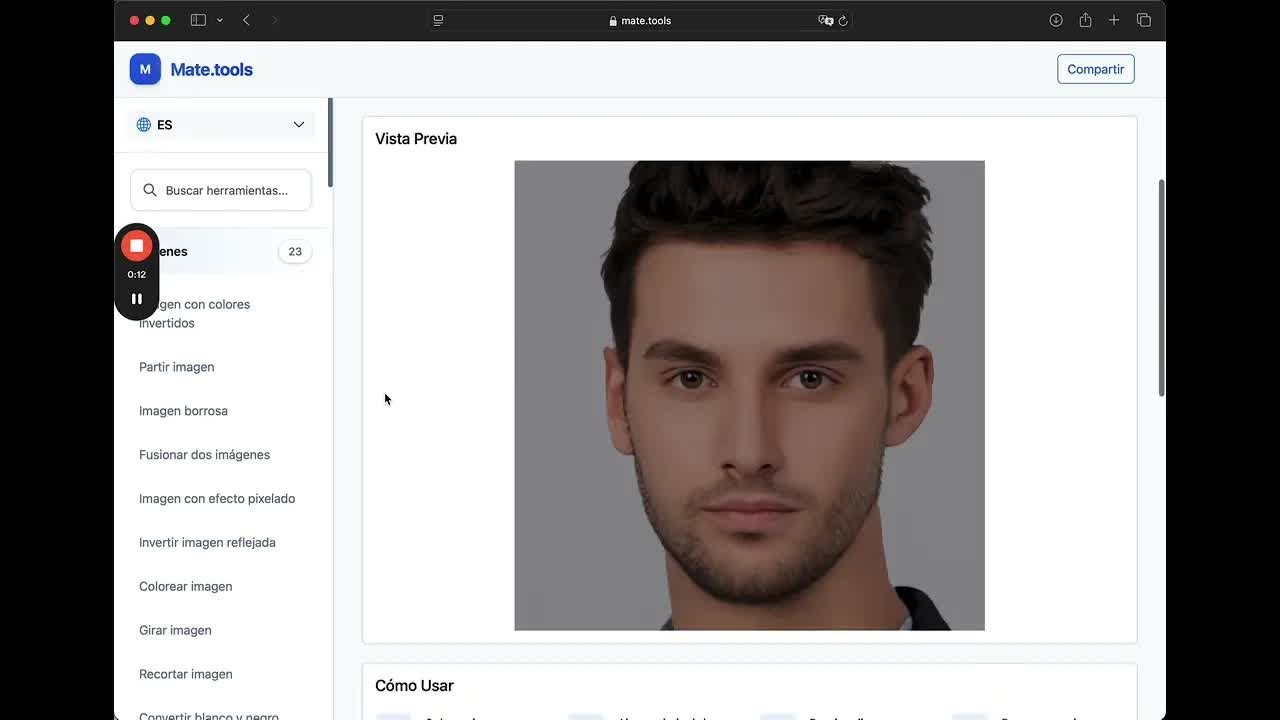Click the mate.tools address bar
This screenshot has width=1280, height=720.
coord(640,20)
